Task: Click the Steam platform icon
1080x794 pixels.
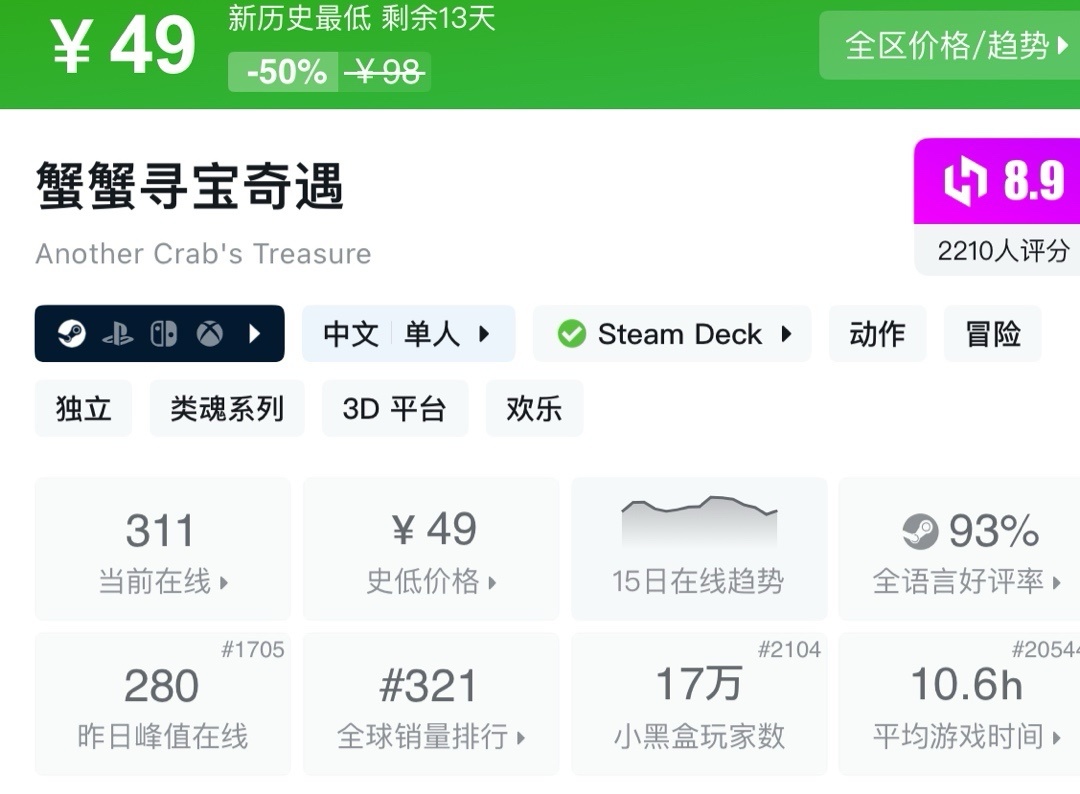Action: 71,334
